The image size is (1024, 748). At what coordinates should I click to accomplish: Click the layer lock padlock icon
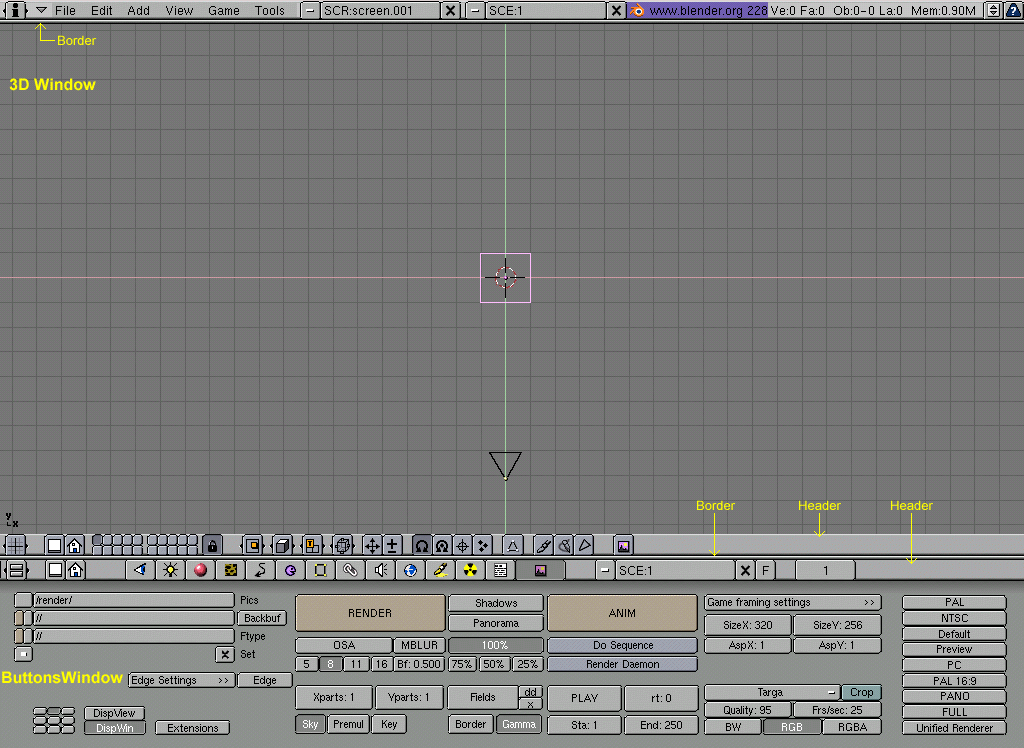211,545
